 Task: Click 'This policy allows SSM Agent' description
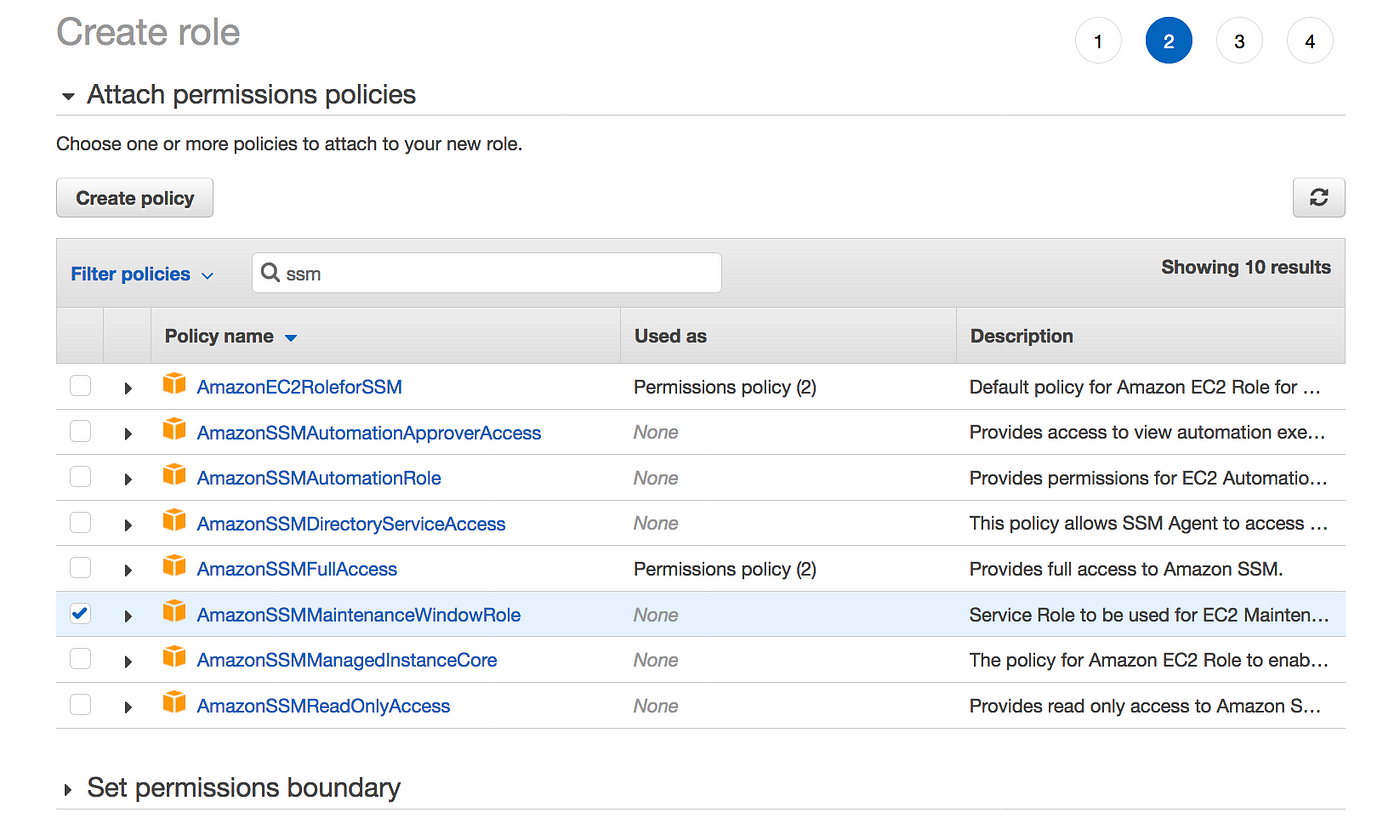(x=1149, y=523)
